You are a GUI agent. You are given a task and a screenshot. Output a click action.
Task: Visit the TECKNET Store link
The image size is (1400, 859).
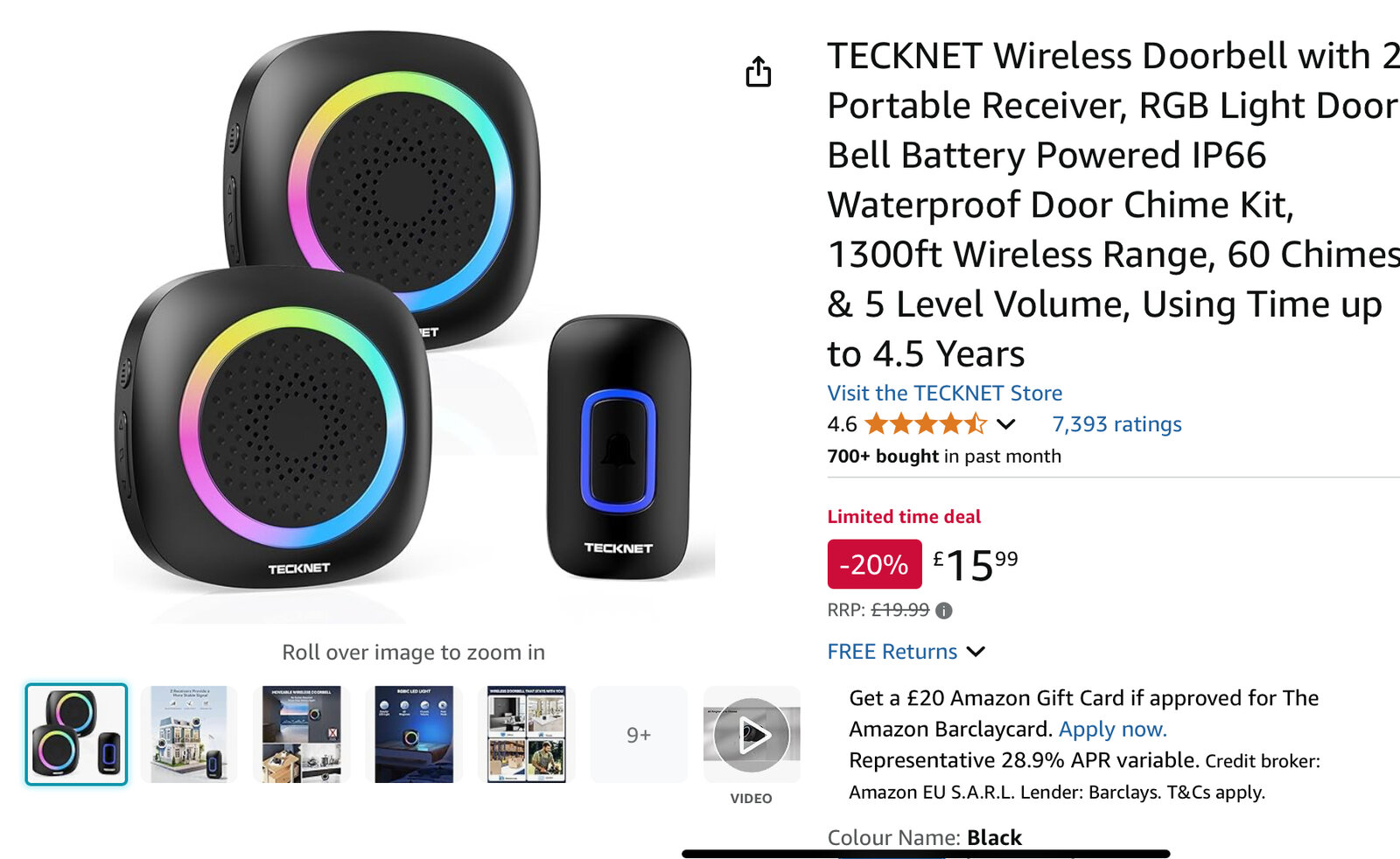click(944, 393)
